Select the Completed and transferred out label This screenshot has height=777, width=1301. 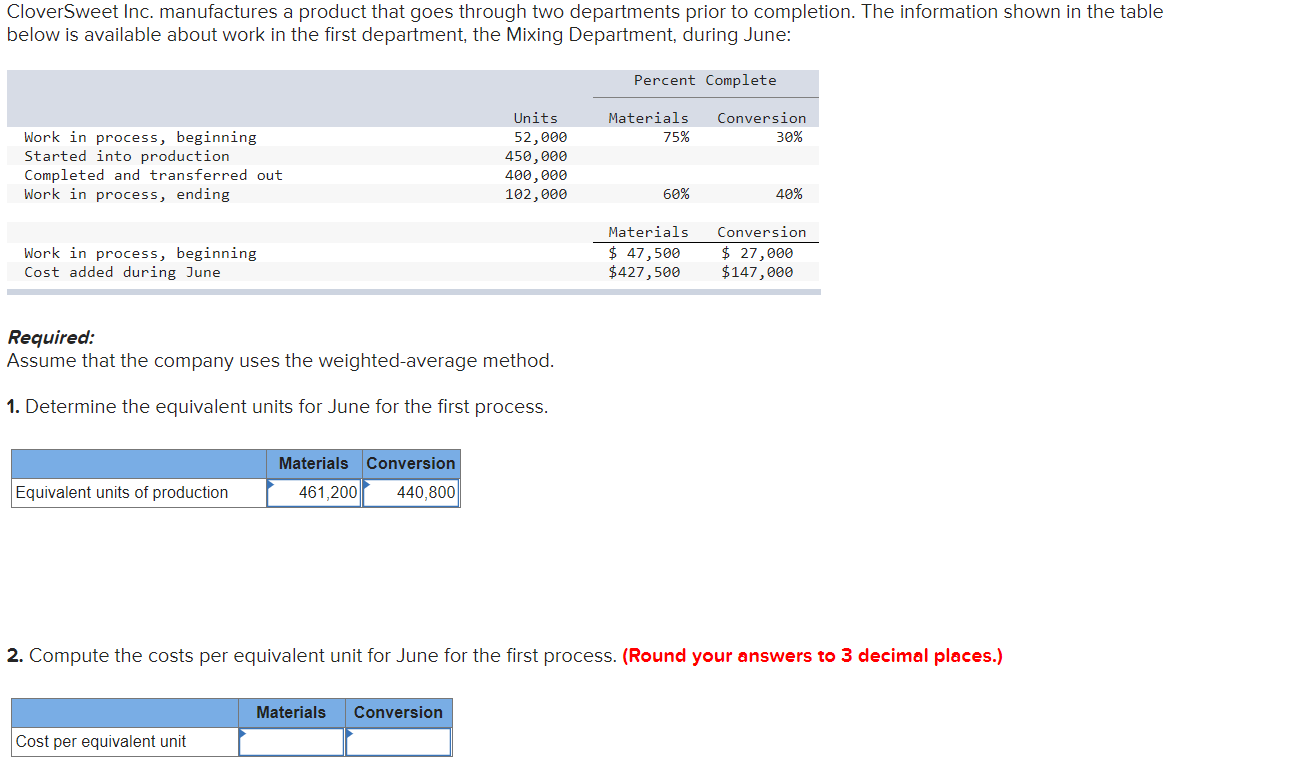[x=141, y=175]
